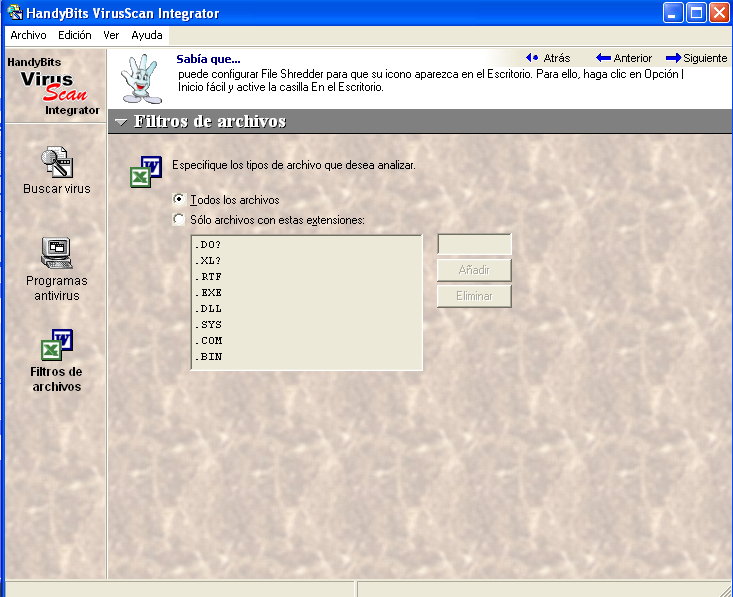
Task: Click the title bar application icon
Action: click(15, 13)
